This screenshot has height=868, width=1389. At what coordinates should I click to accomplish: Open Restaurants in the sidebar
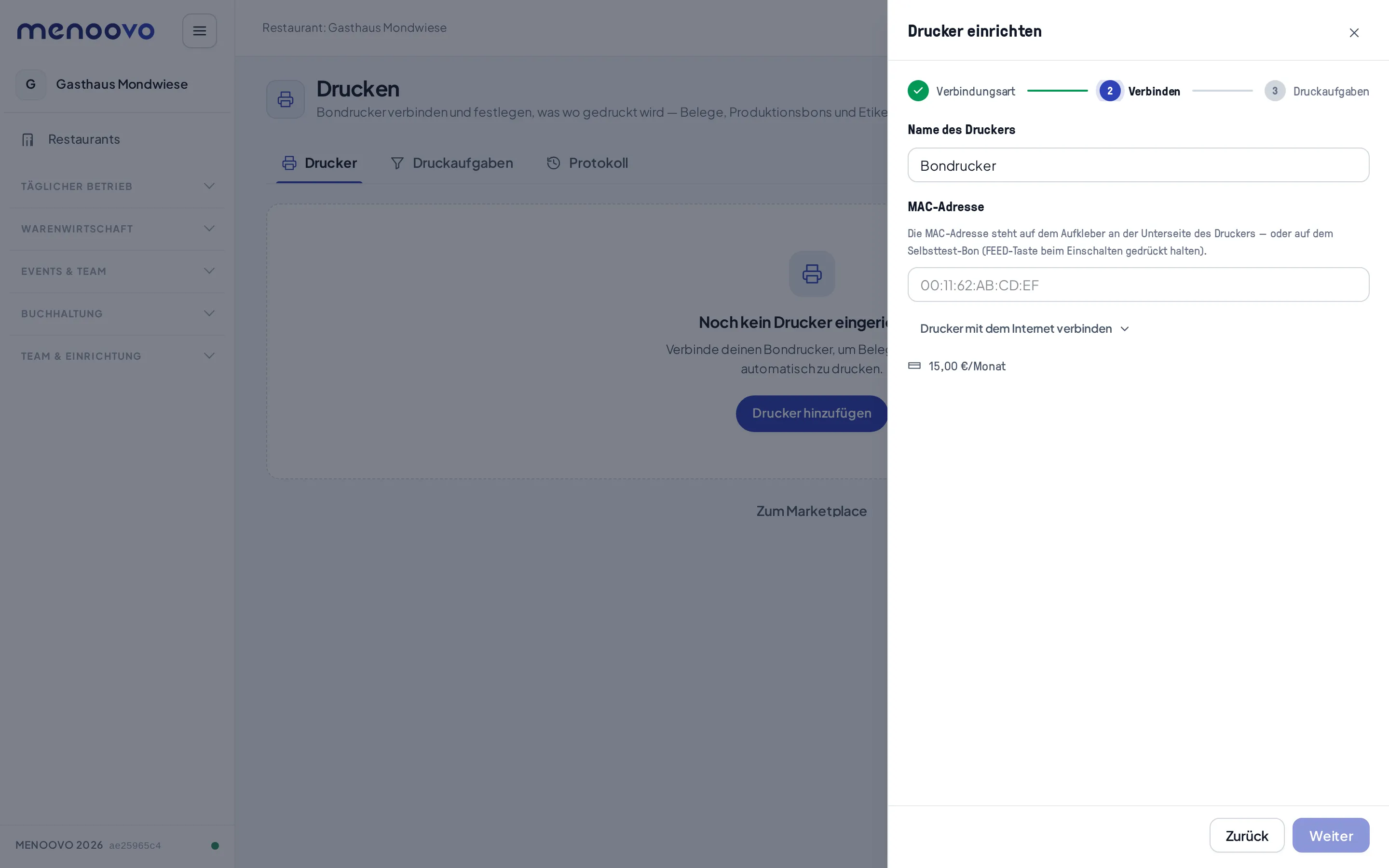(x=117, y=139)
